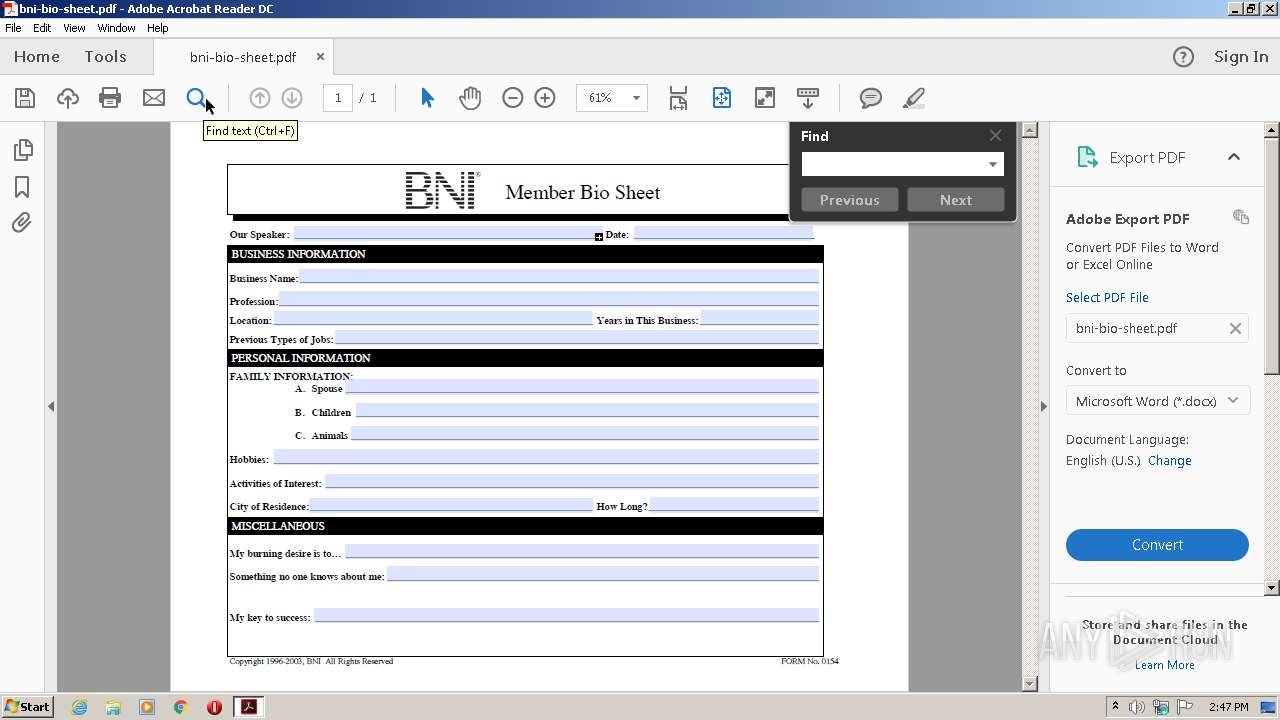Open the Find search history dropdown

[993, 165]
